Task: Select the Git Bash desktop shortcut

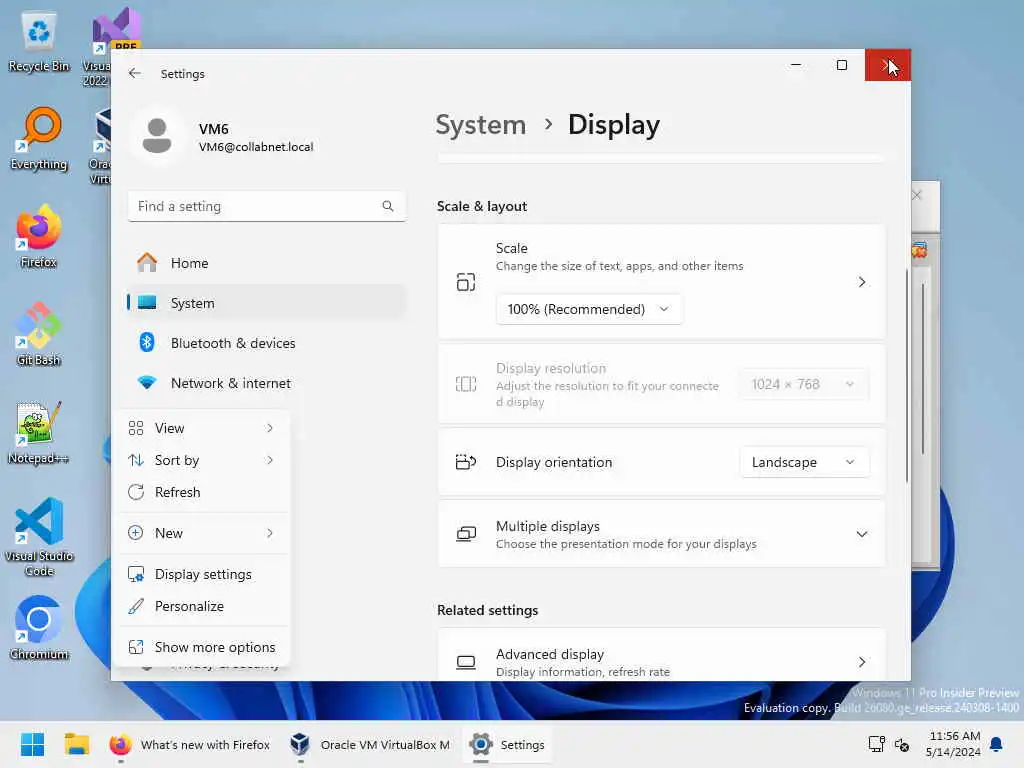Action: (39, 334)
